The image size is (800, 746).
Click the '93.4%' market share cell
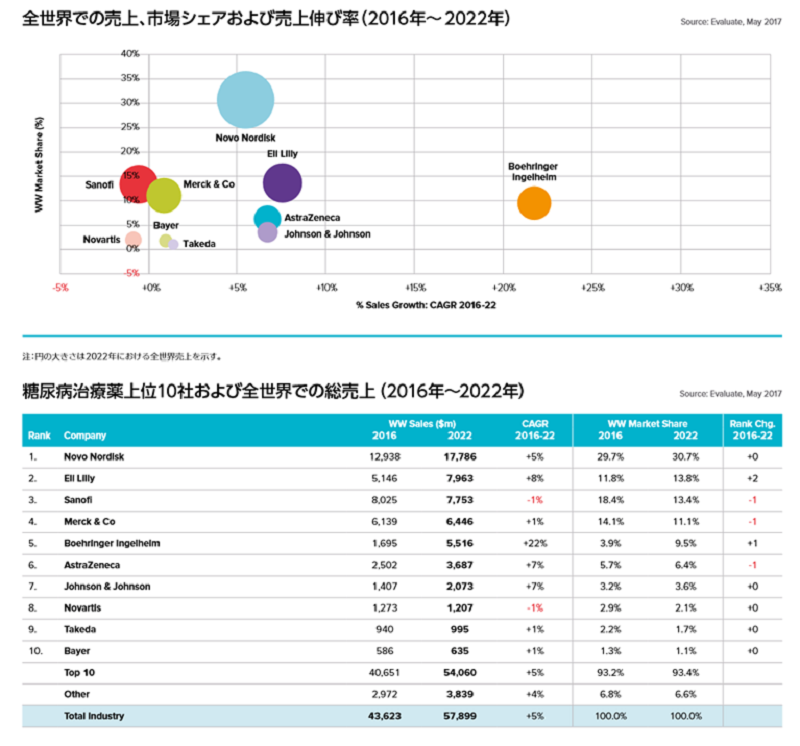[686, 673]
